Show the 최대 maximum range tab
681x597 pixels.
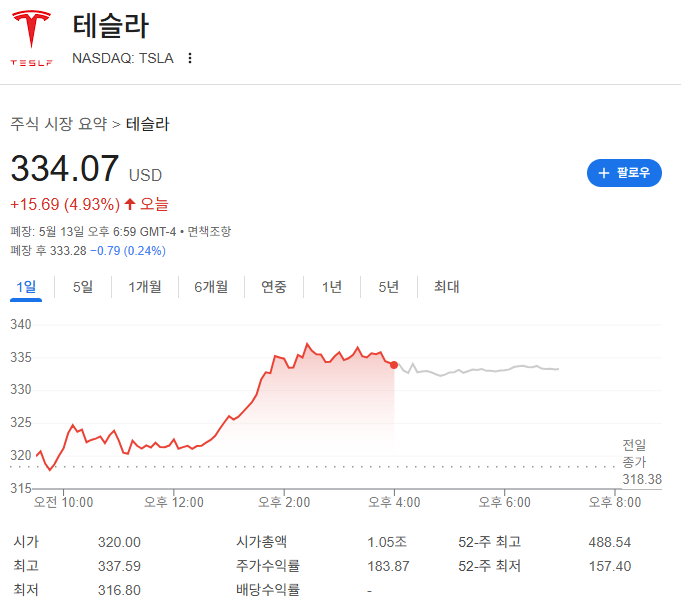pyautogui.click(x=446, y=287)
